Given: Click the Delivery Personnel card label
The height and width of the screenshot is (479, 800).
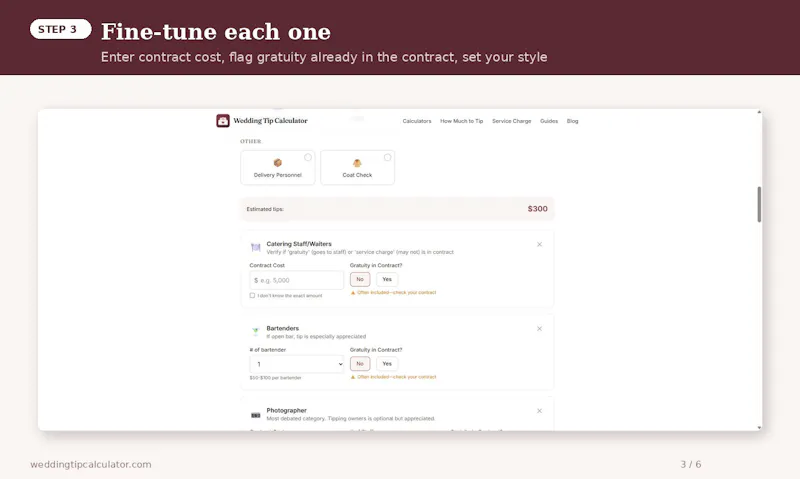Looking at the screenshot, I should pyautogui.click(x=278, y=175).
